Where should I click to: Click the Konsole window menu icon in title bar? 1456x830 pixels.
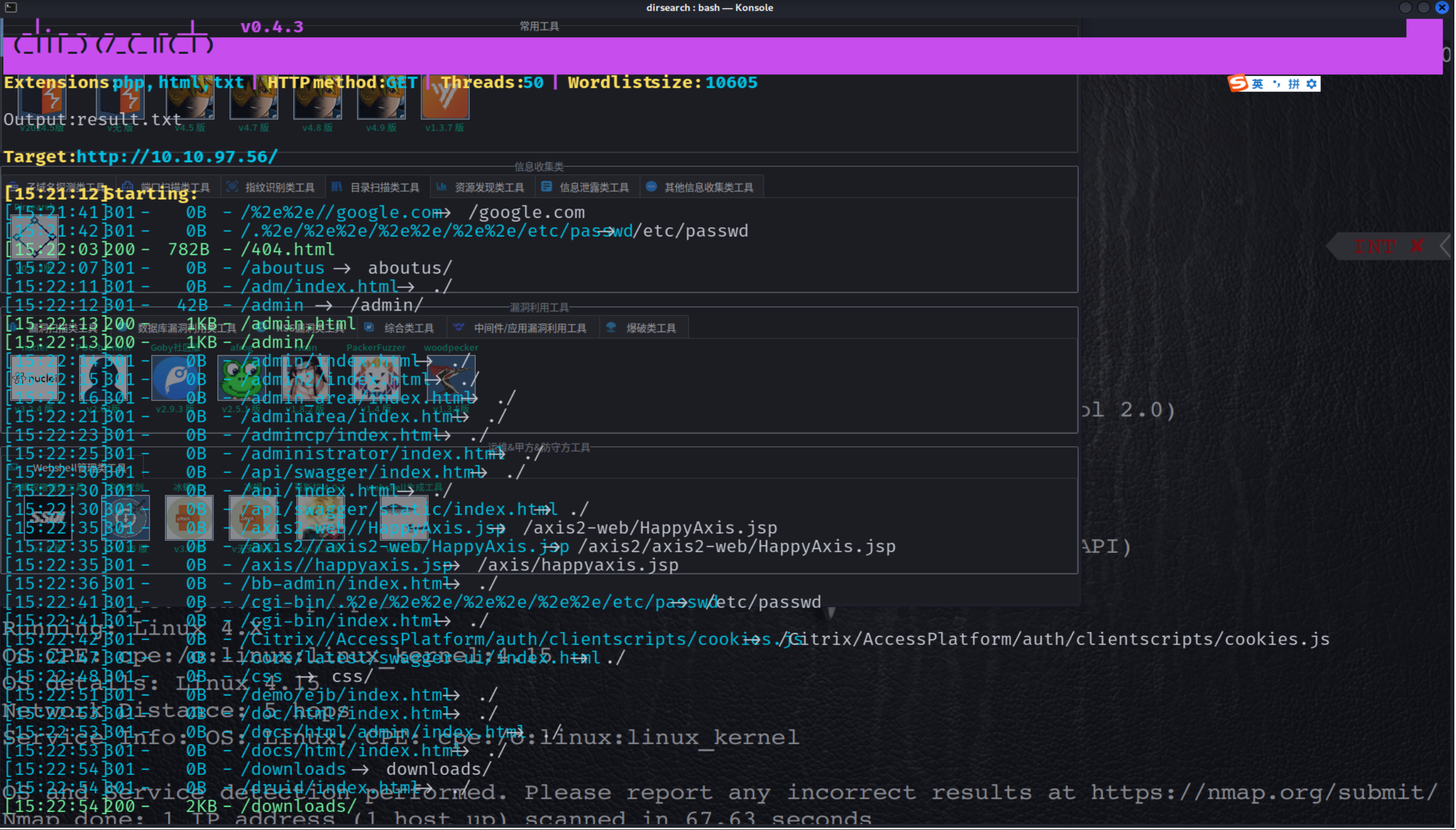tap(11, 8)
